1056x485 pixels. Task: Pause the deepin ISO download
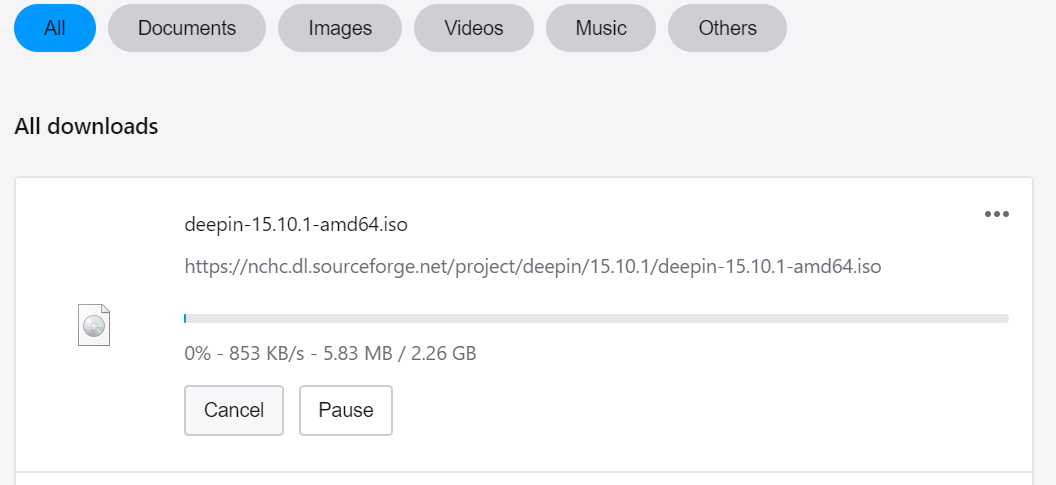pos(346,410)
